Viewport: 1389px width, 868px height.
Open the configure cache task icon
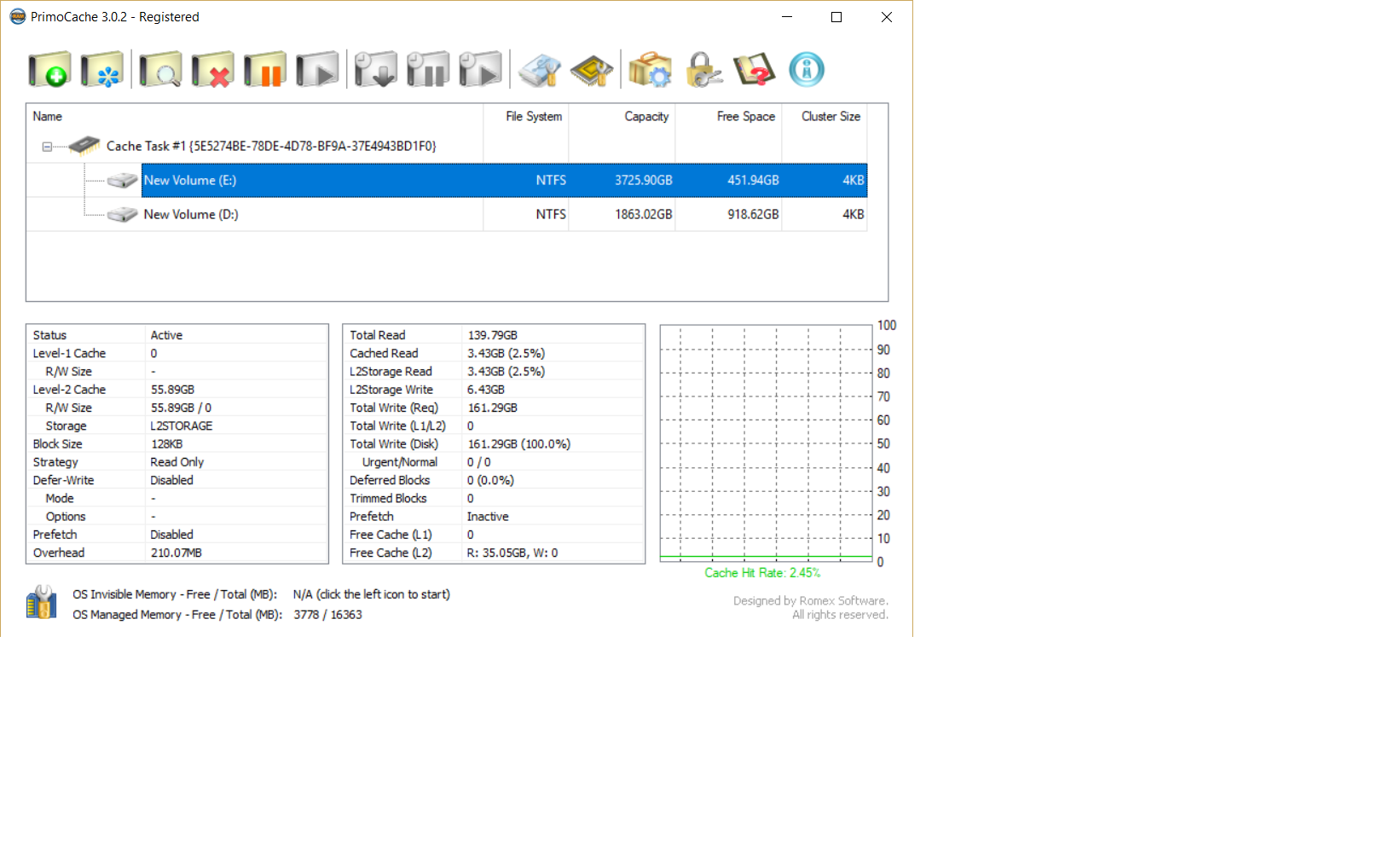[x=102, y=70]
